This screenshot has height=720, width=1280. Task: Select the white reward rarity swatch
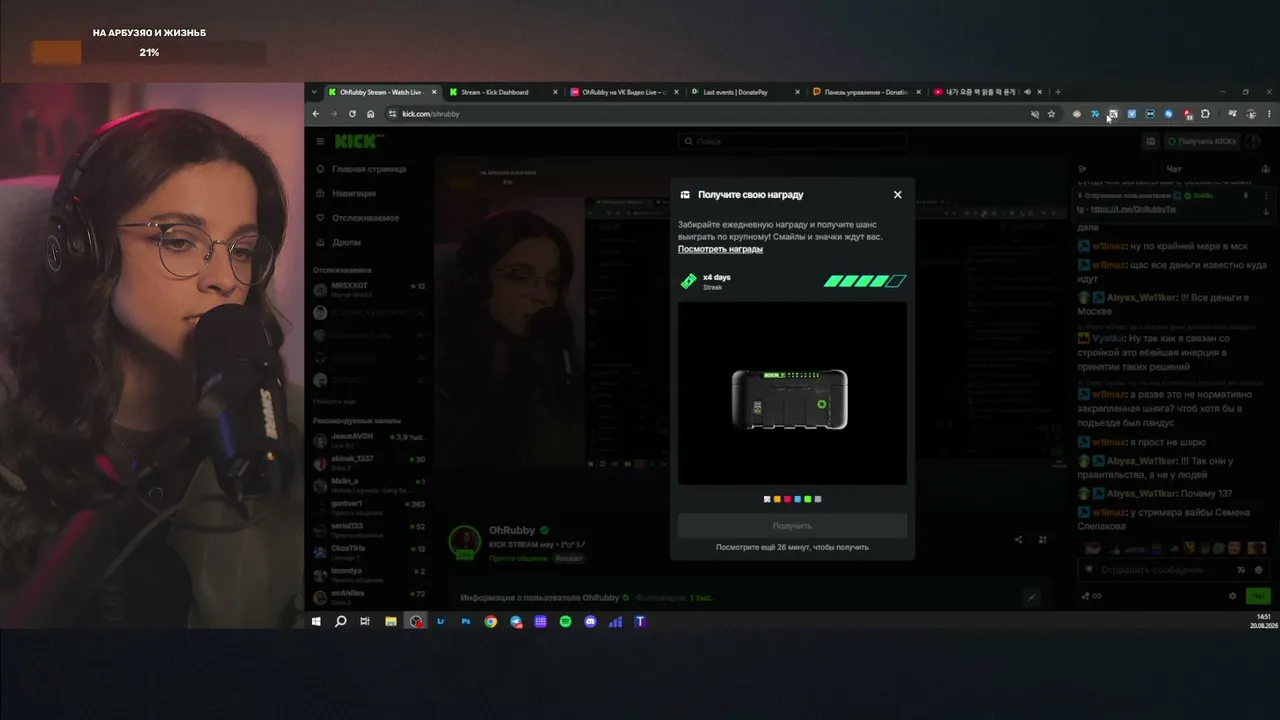coord(767,499)
